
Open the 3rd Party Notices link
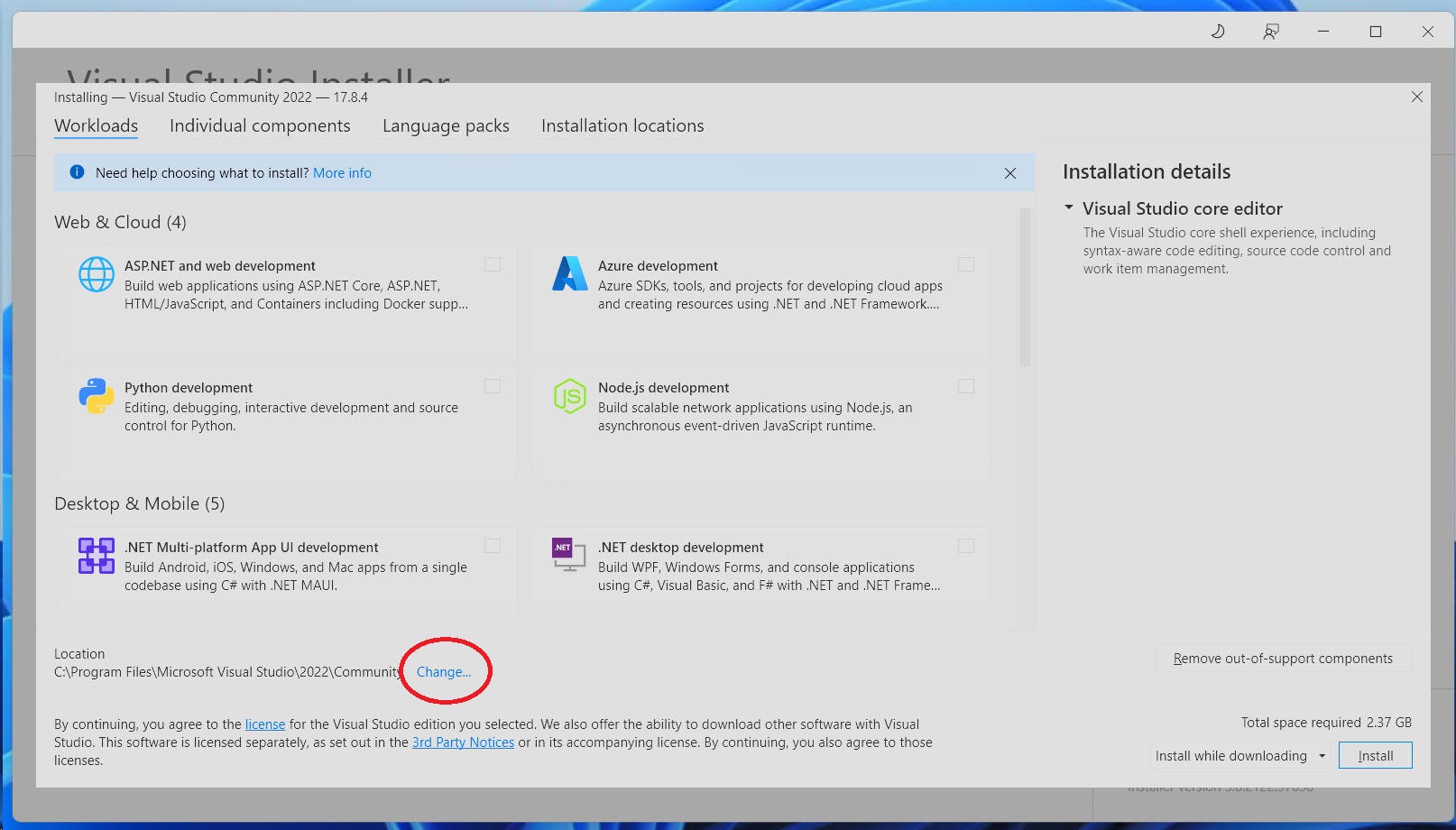click(463, 742)
